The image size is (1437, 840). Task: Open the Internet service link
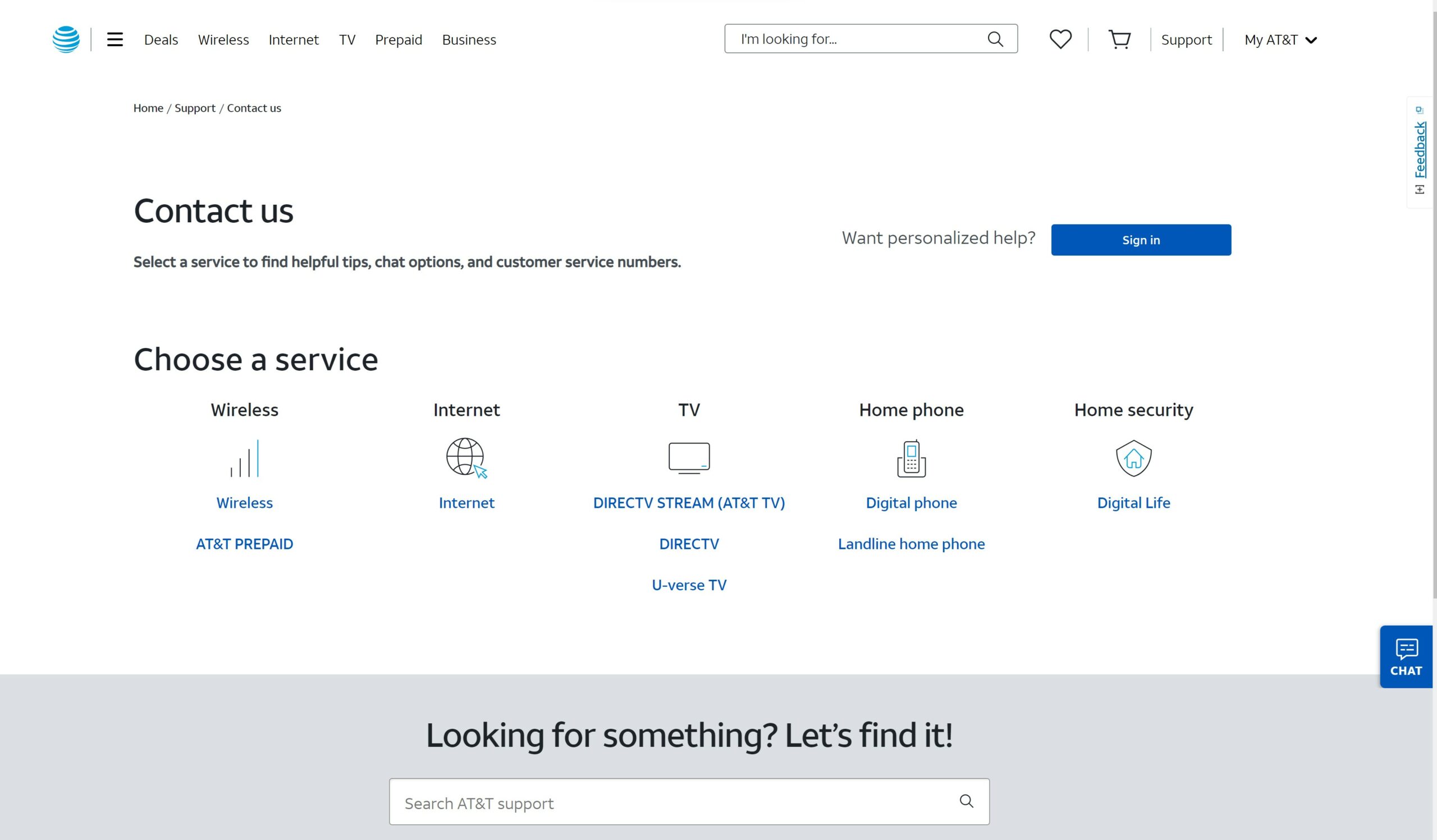tap(466, 503)
